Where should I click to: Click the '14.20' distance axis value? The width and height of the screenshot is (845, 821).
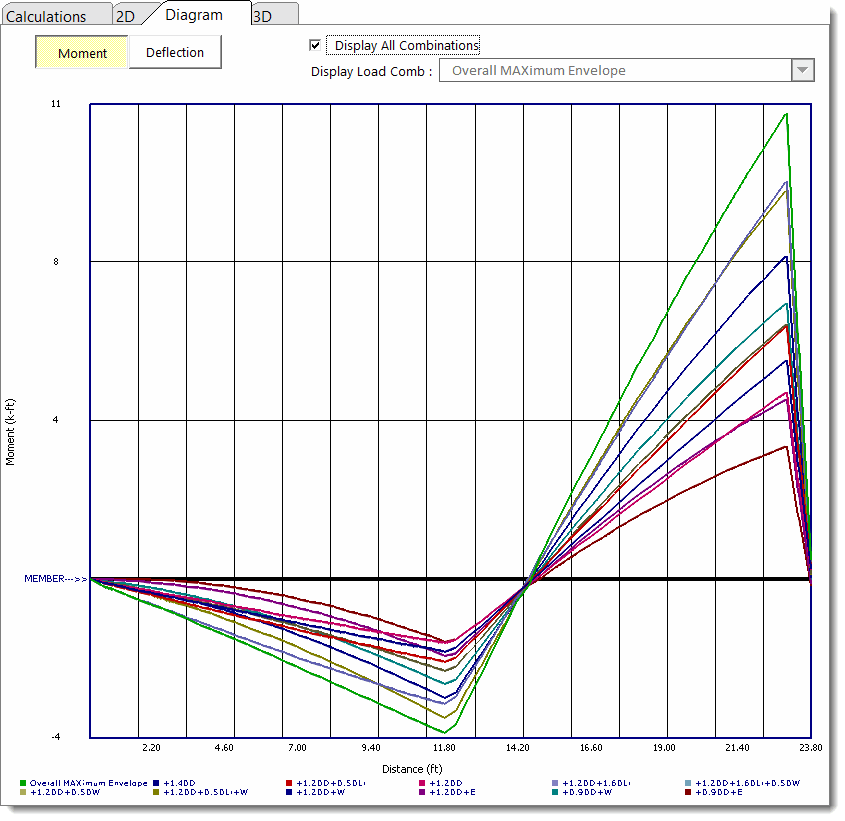517,748
